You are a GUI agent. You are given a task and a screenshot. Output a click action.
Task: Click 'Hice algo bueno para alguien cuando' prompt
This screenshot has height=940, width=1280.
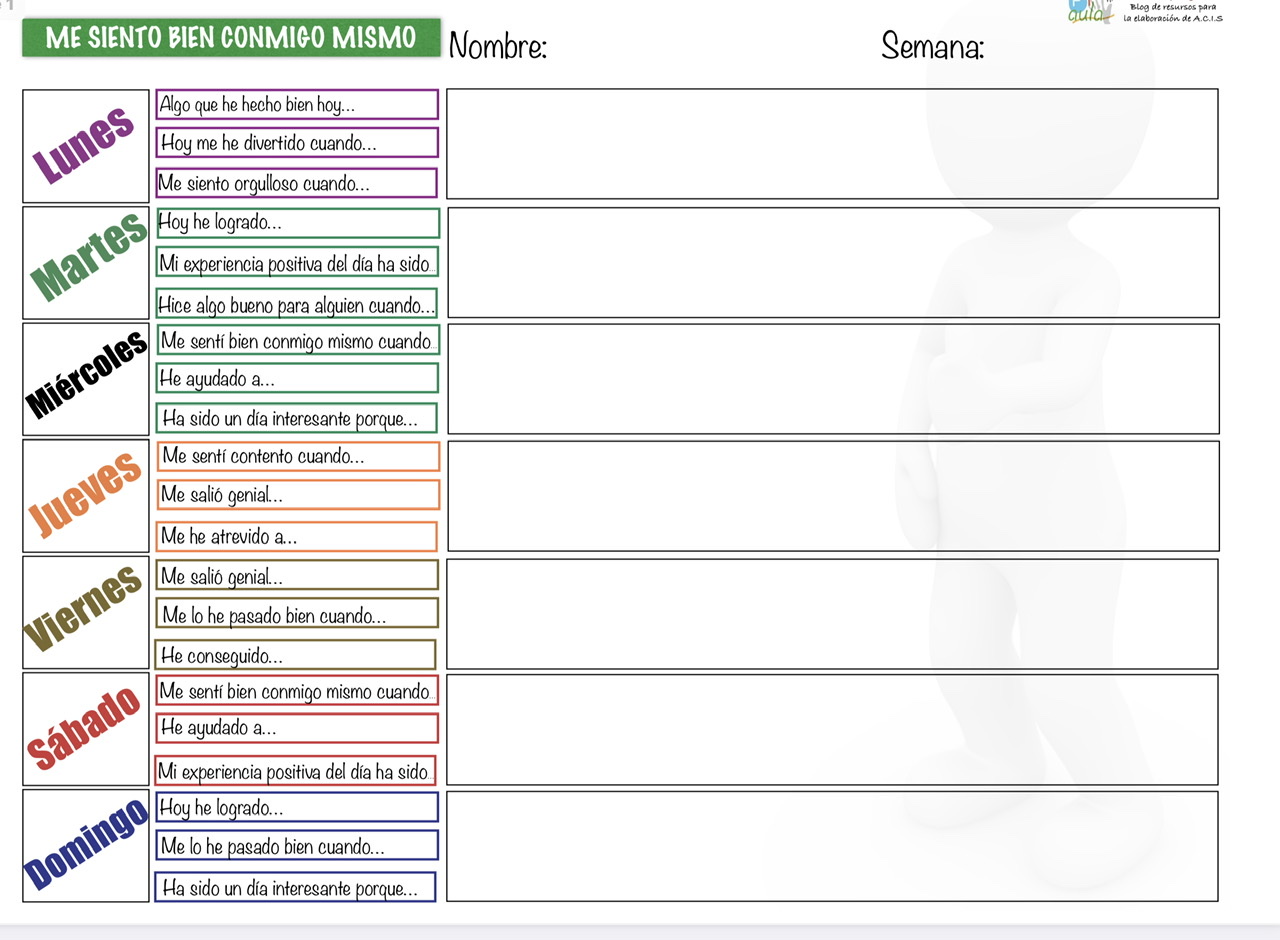(x=297, y=304)
